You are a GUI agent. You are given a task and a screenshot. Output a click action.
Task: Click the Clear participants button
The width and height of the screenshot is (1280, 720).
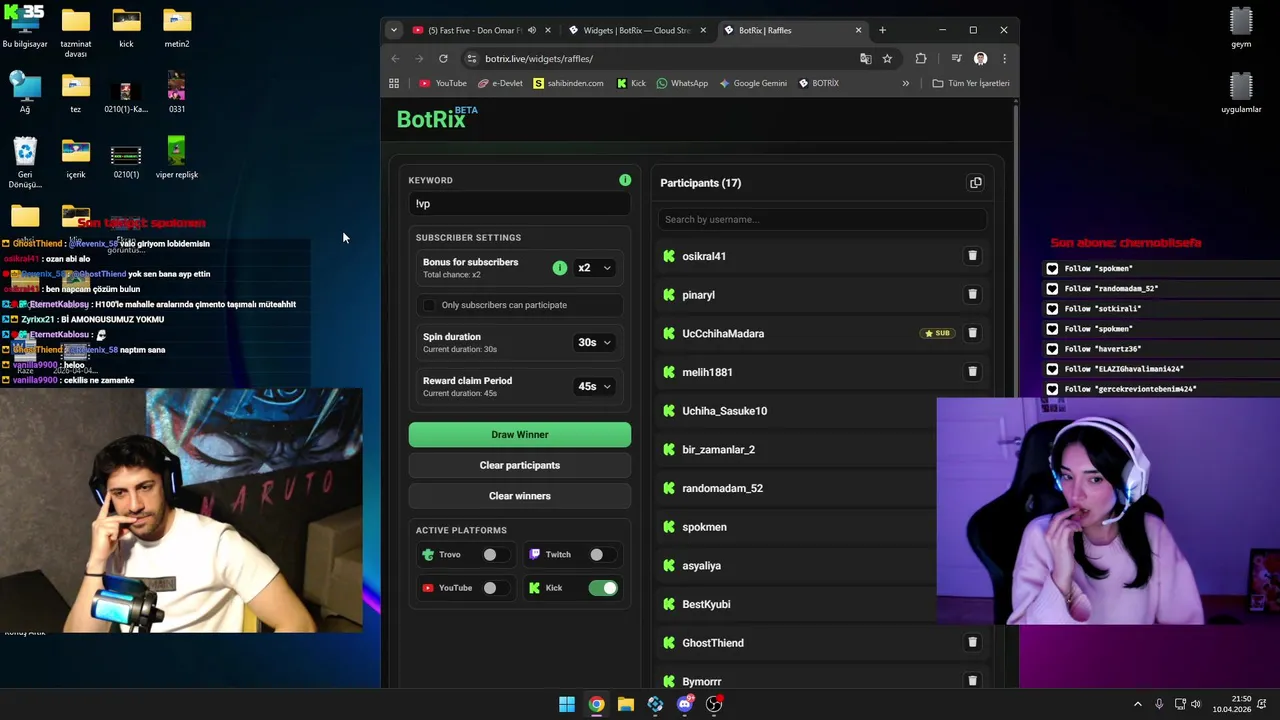(520, 465)
